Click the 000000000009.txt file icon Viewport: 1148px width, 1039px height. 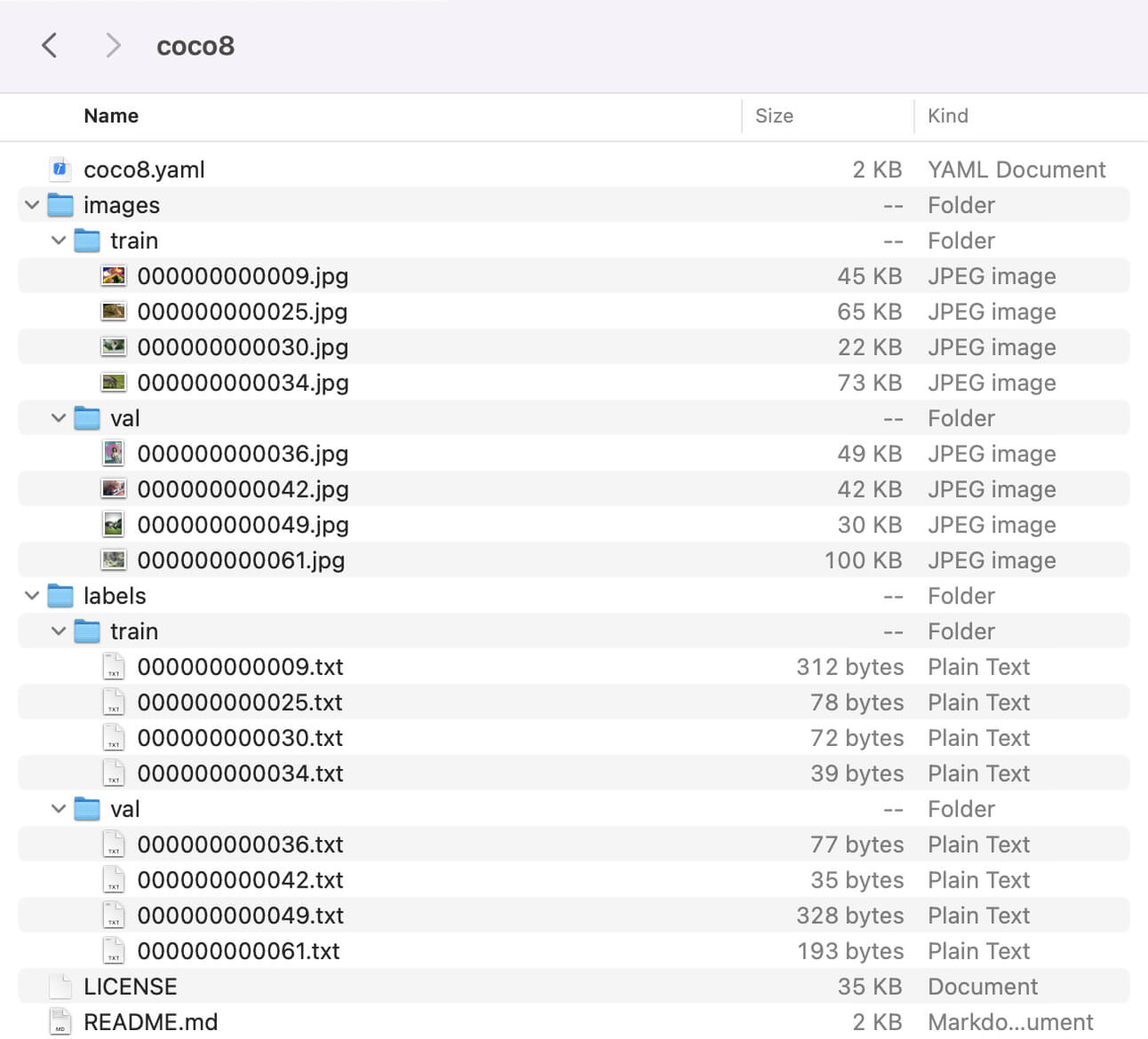(113, 666)
